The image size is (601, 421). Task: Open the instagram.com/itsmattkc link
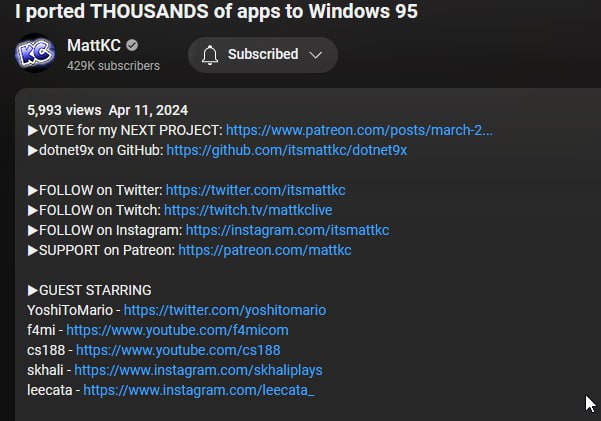click(x=287, y=230)
